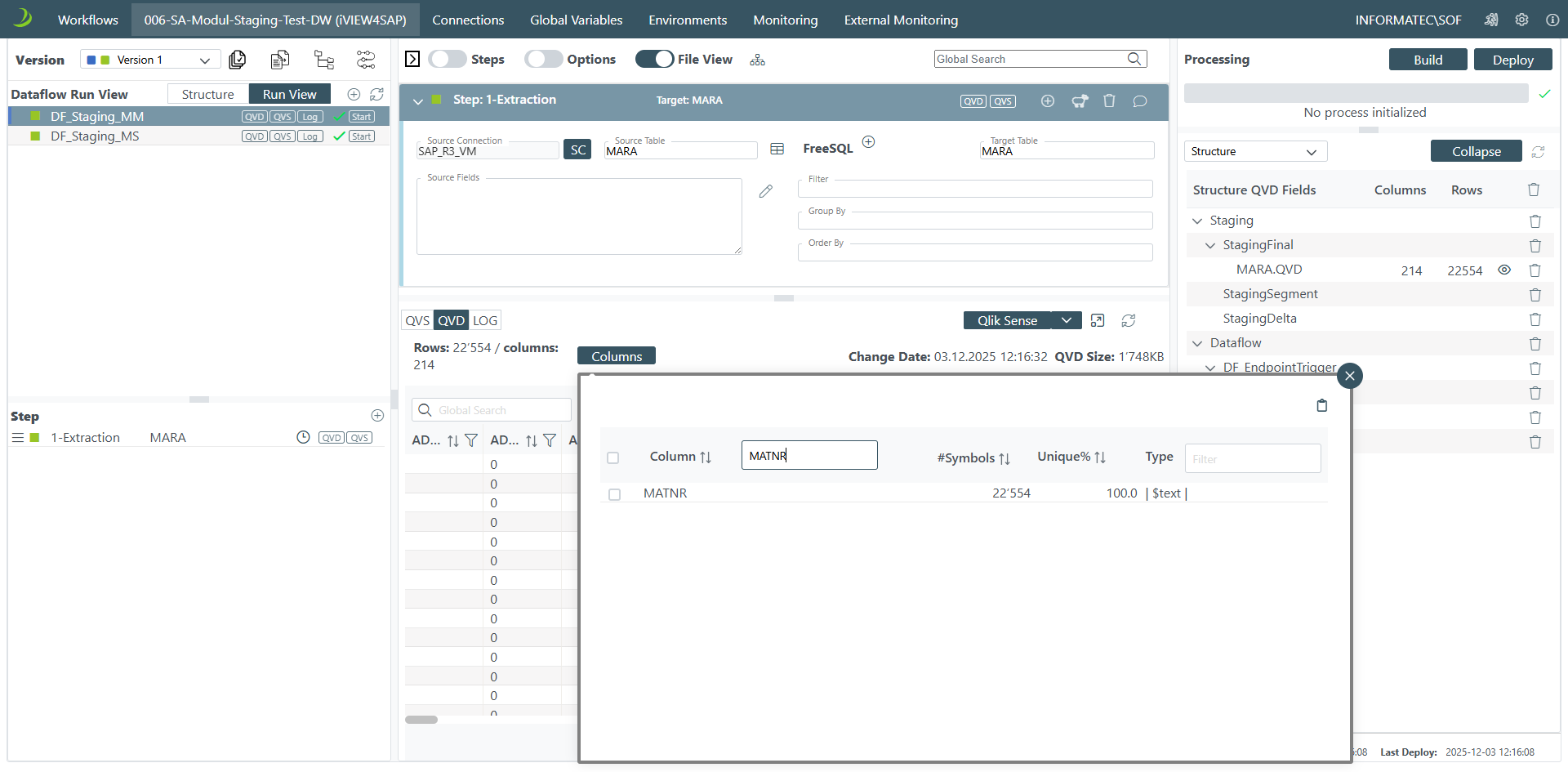
Task: Check the MATNR row checkbox
Action: [x=614, y=494]
